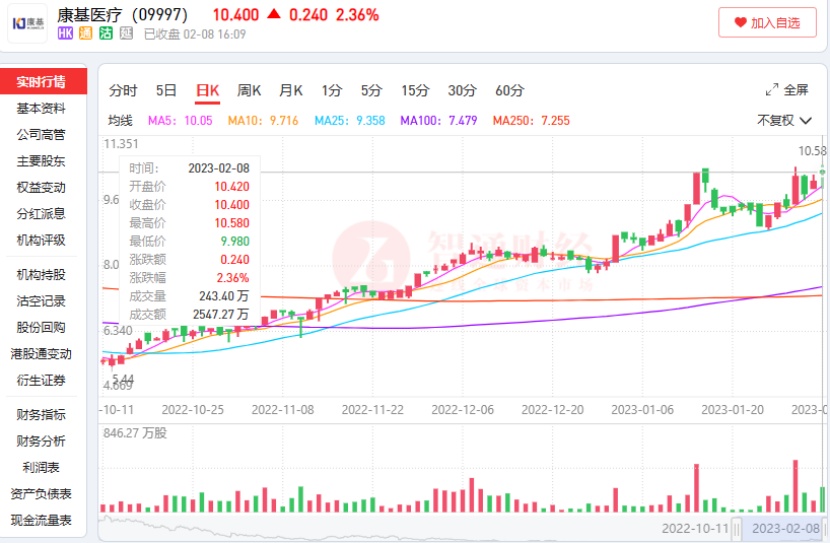Viewport: 830px width, 543px height.
Task: Click the MA100: 7.479 indicator label
Action: click(439, 121)
